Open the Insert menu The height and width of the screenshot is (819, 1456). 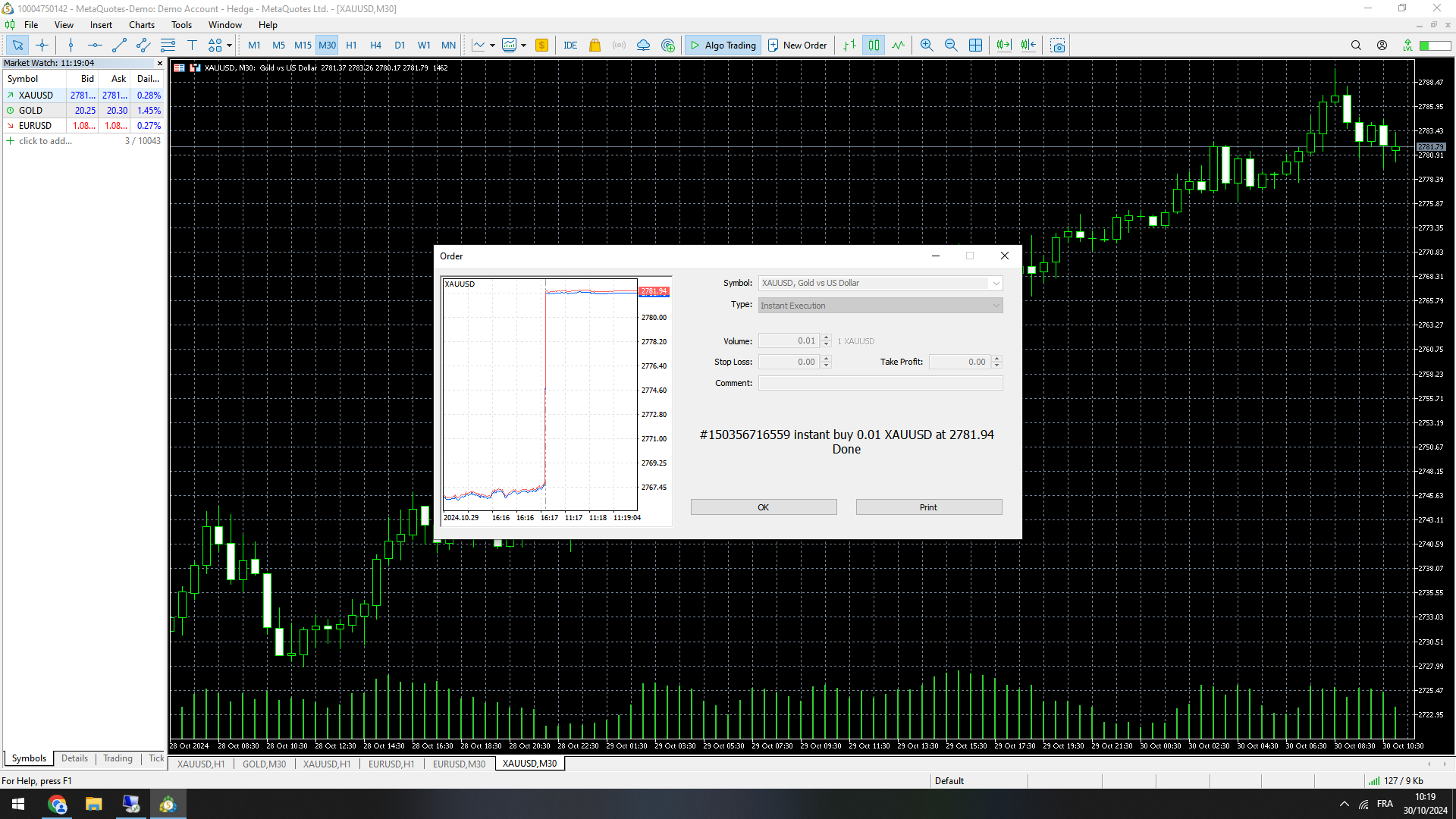pos(101,25)
